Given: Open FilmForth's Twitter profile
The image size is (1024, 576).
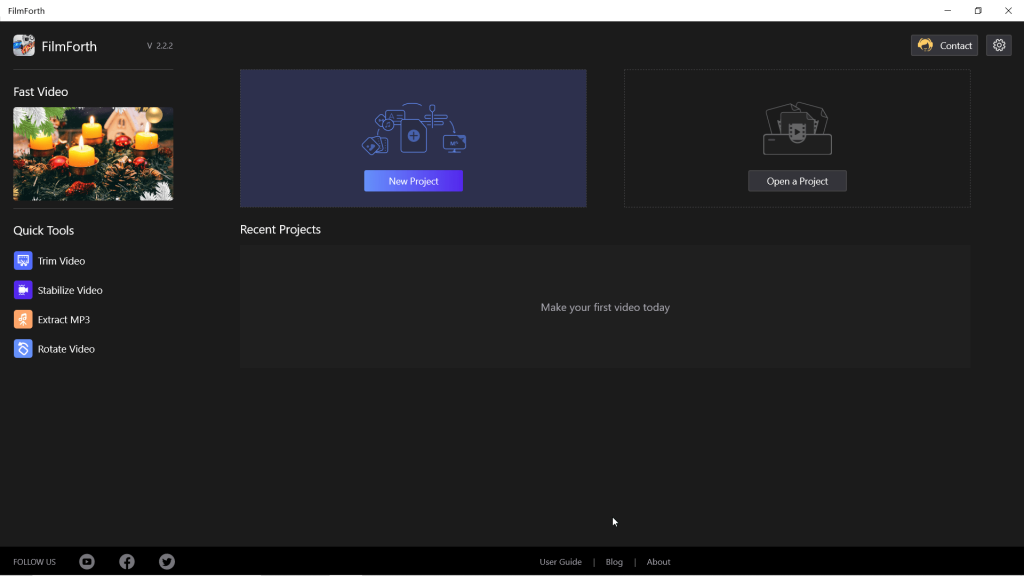Looking at the screenshot, I should point(166,561).
